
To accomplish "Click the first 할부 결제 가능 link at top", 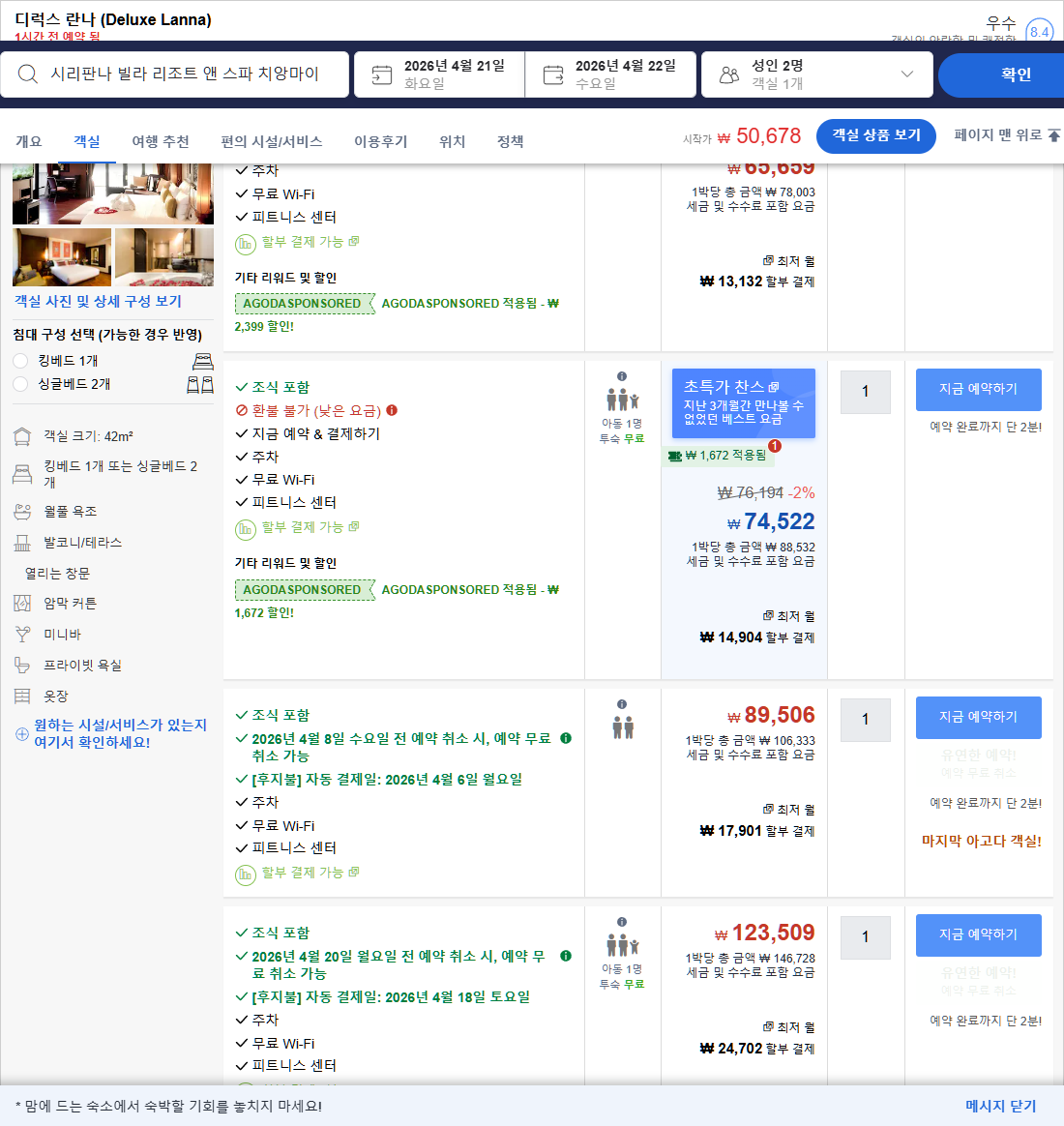I will (x=310, y=242).
